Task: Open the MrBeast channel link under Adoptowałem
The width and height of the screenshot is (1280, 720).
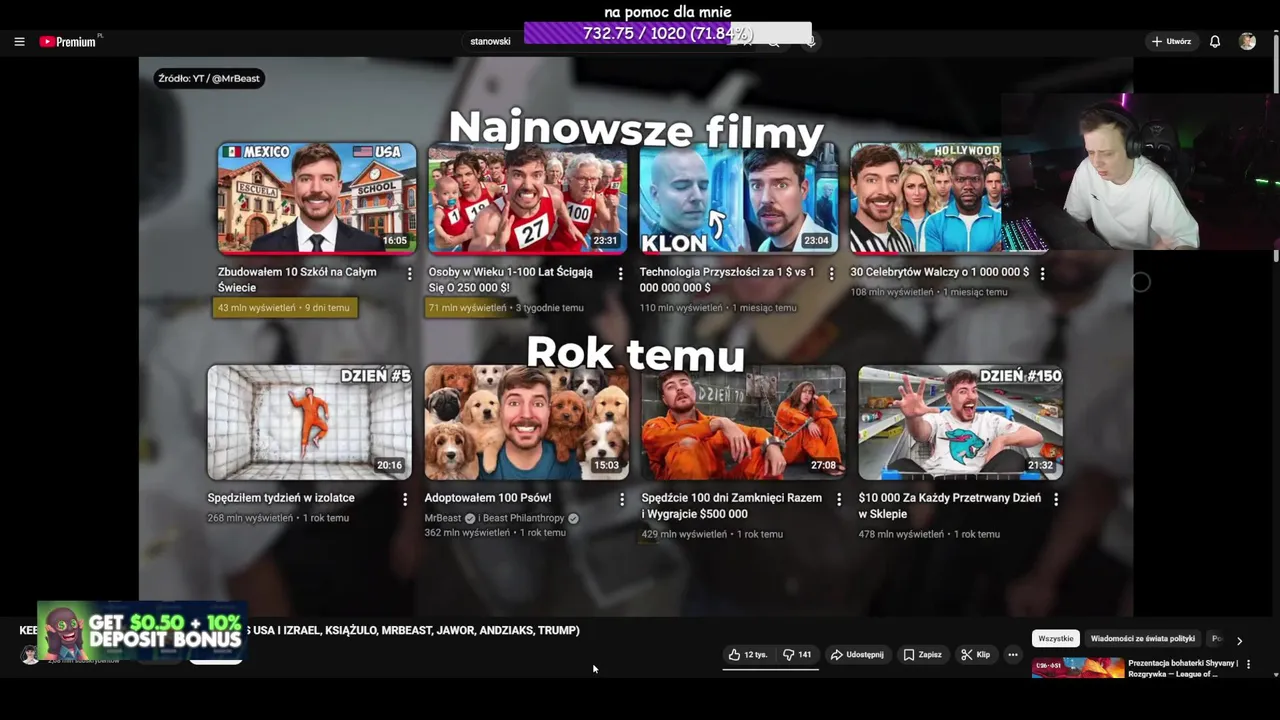Action: point(443,518)
